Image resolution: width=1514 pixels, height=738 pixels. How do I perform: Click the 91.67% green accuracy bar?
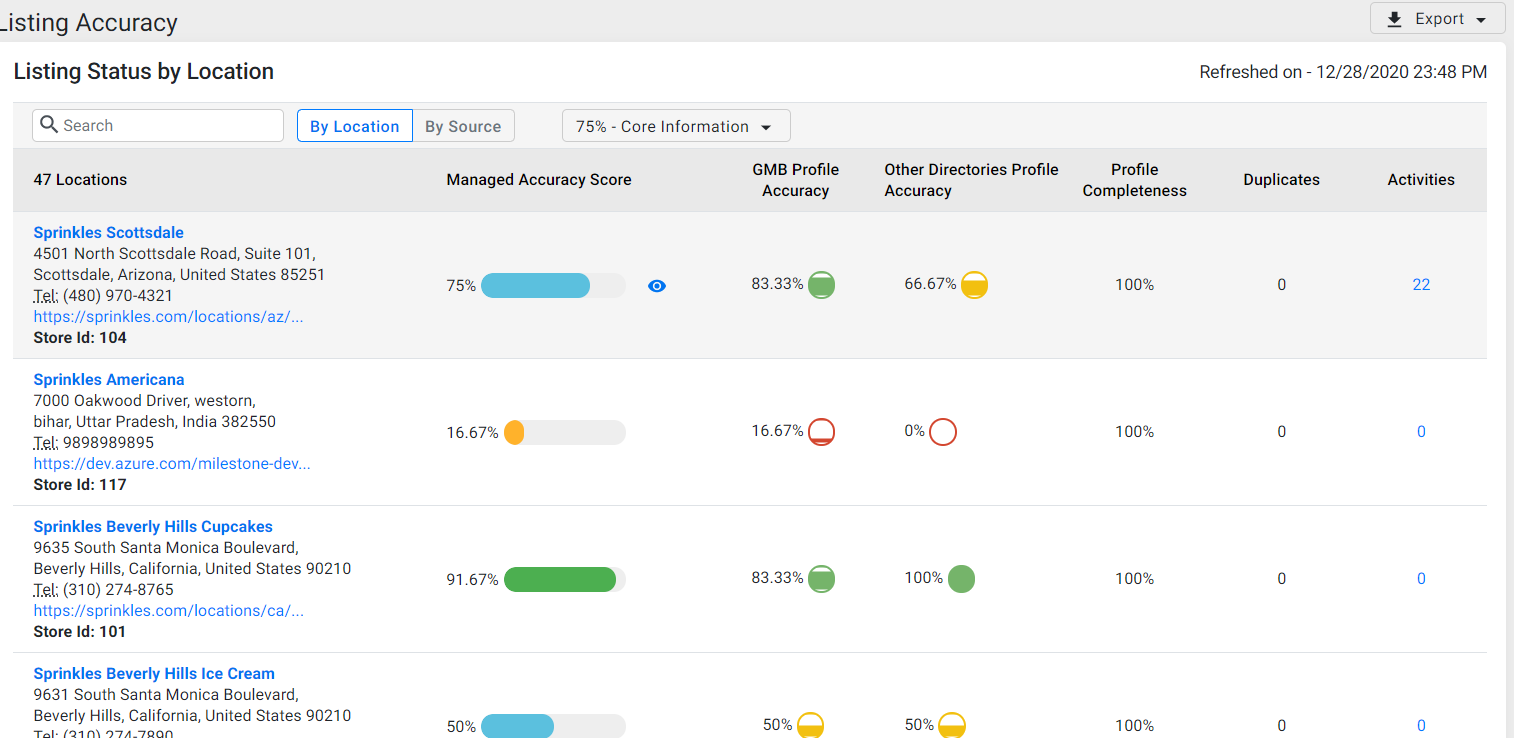click(x=565, y=580)
